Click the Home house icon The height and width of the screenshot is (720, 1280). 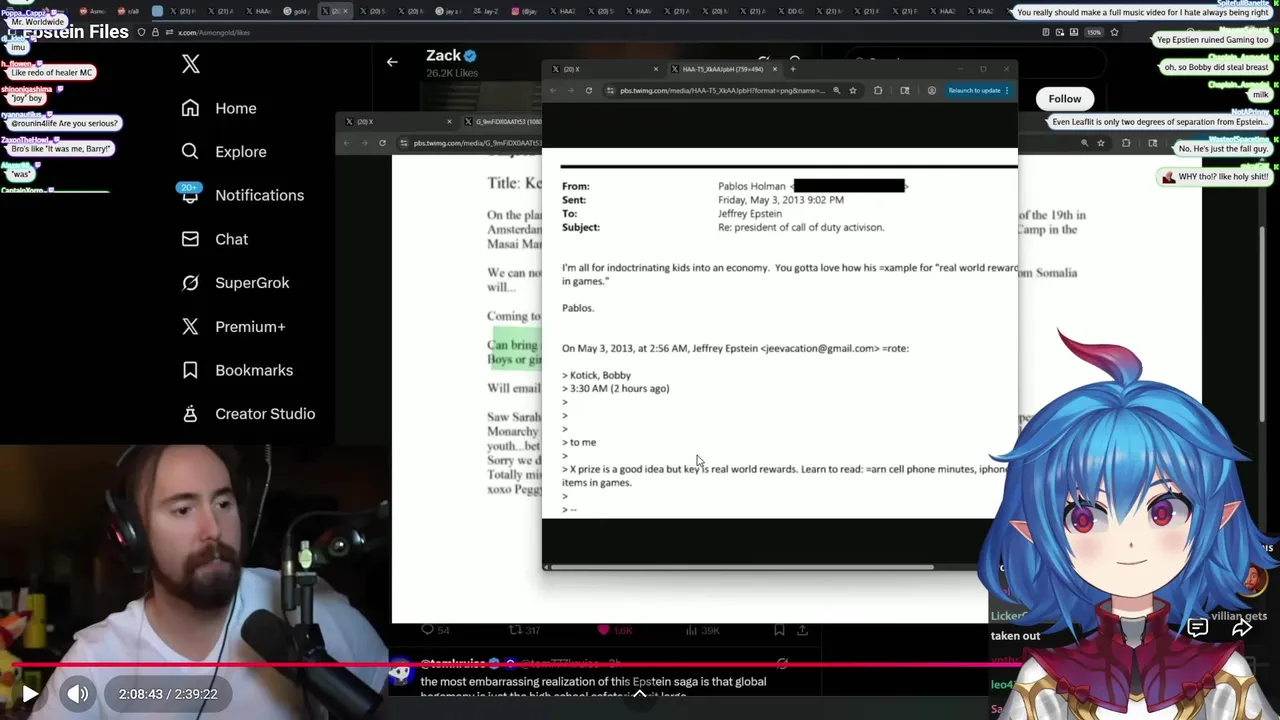[x=190, y=108]
